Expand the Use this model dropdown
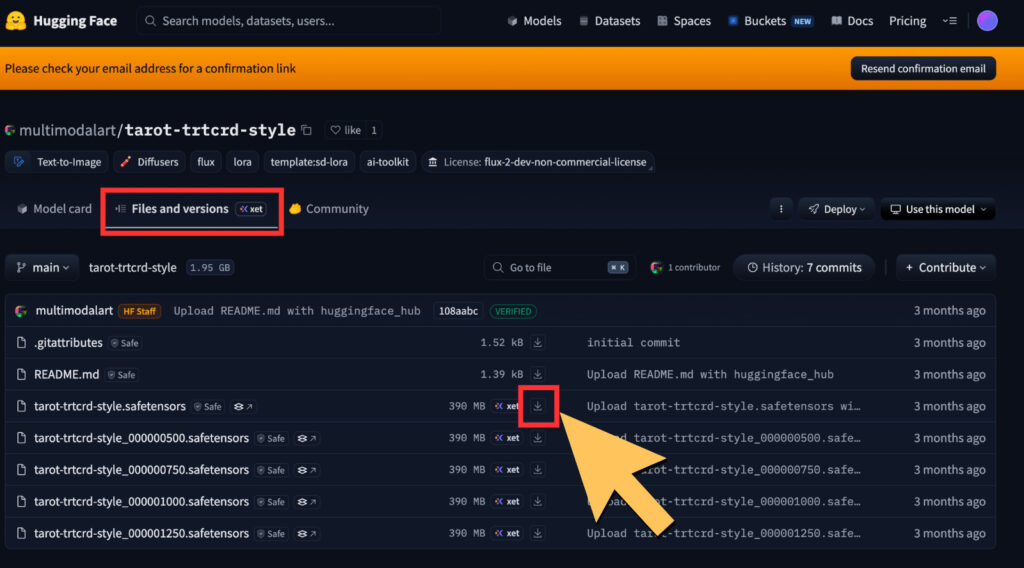 (x=938, y=209)
